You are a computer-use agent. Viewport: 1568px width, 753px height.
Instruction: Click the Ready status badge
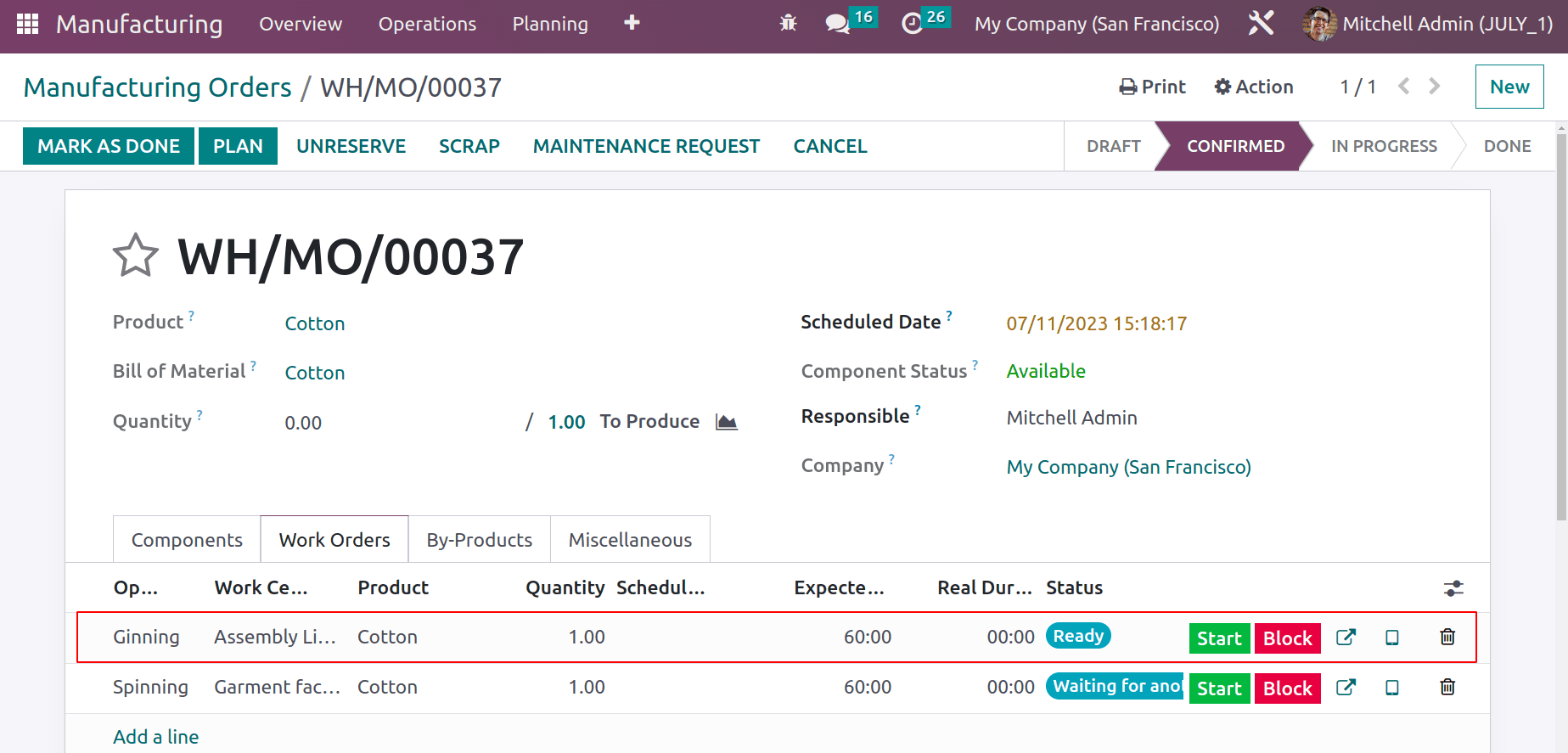pos(1078,636)
